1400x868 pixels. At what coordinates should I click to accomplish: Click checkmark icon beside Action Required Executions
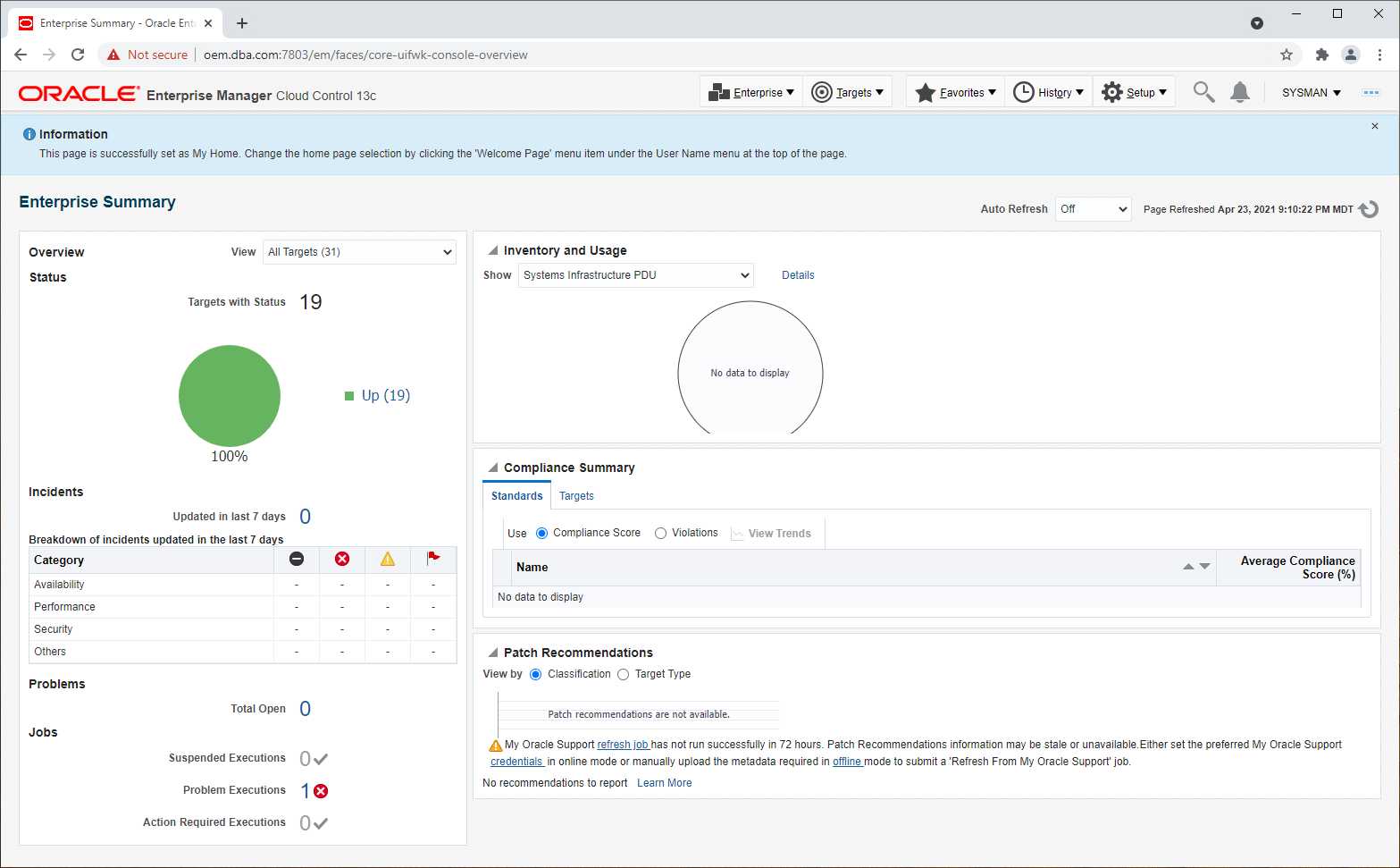point(321,823)
